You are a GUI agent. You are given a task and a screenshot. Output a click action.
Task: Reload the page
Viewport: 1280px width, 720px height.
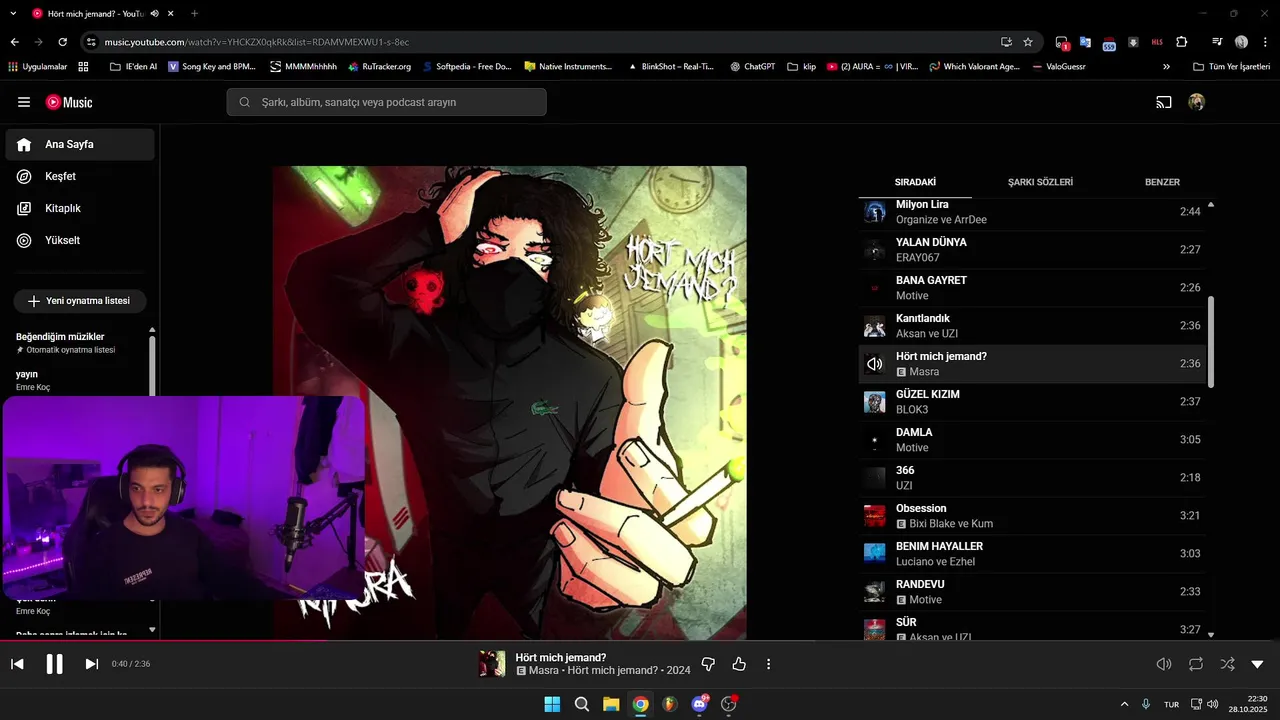(x=63, y=42)
